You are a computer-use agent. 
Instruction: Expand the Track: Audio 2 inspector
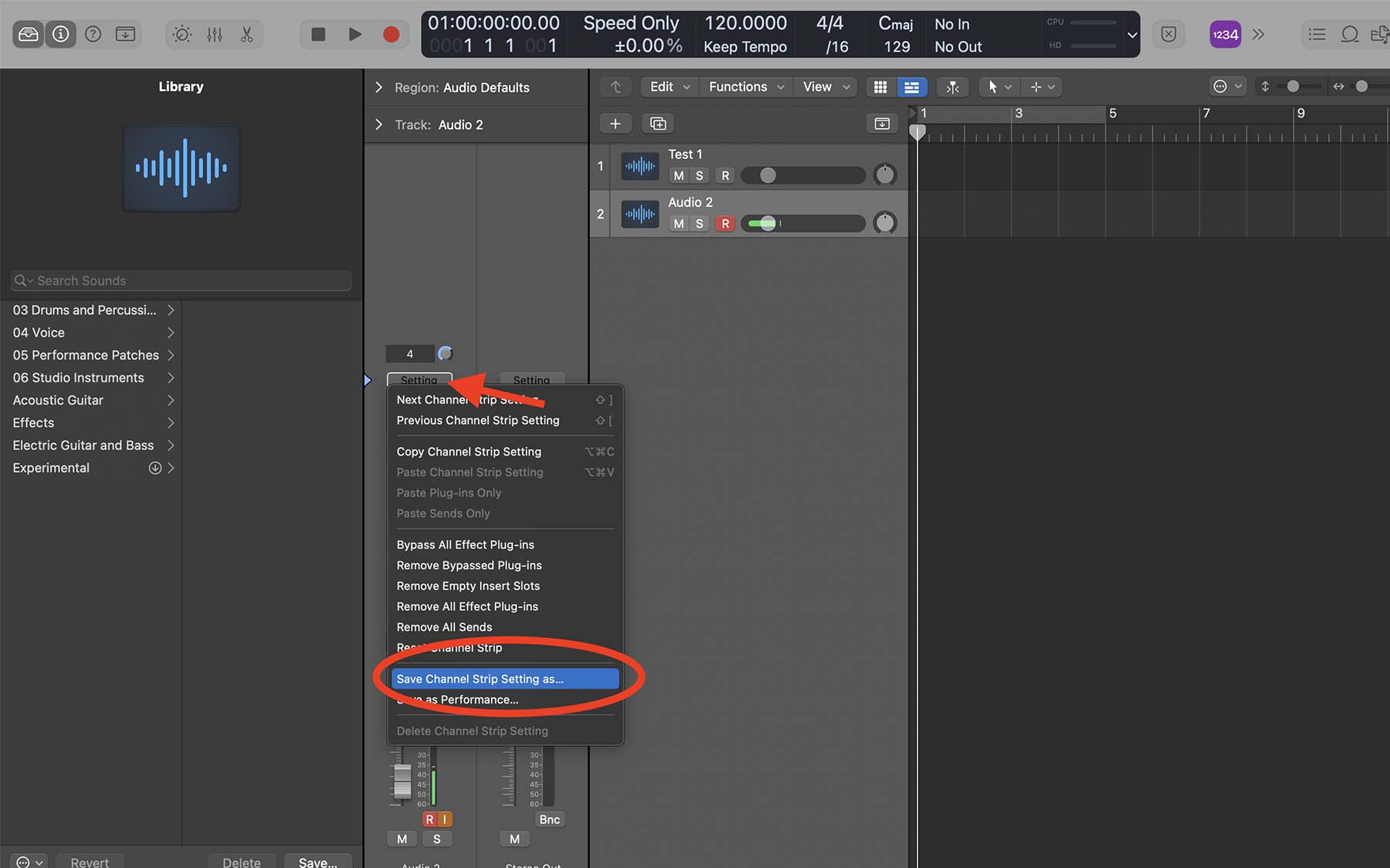point(378,124)
